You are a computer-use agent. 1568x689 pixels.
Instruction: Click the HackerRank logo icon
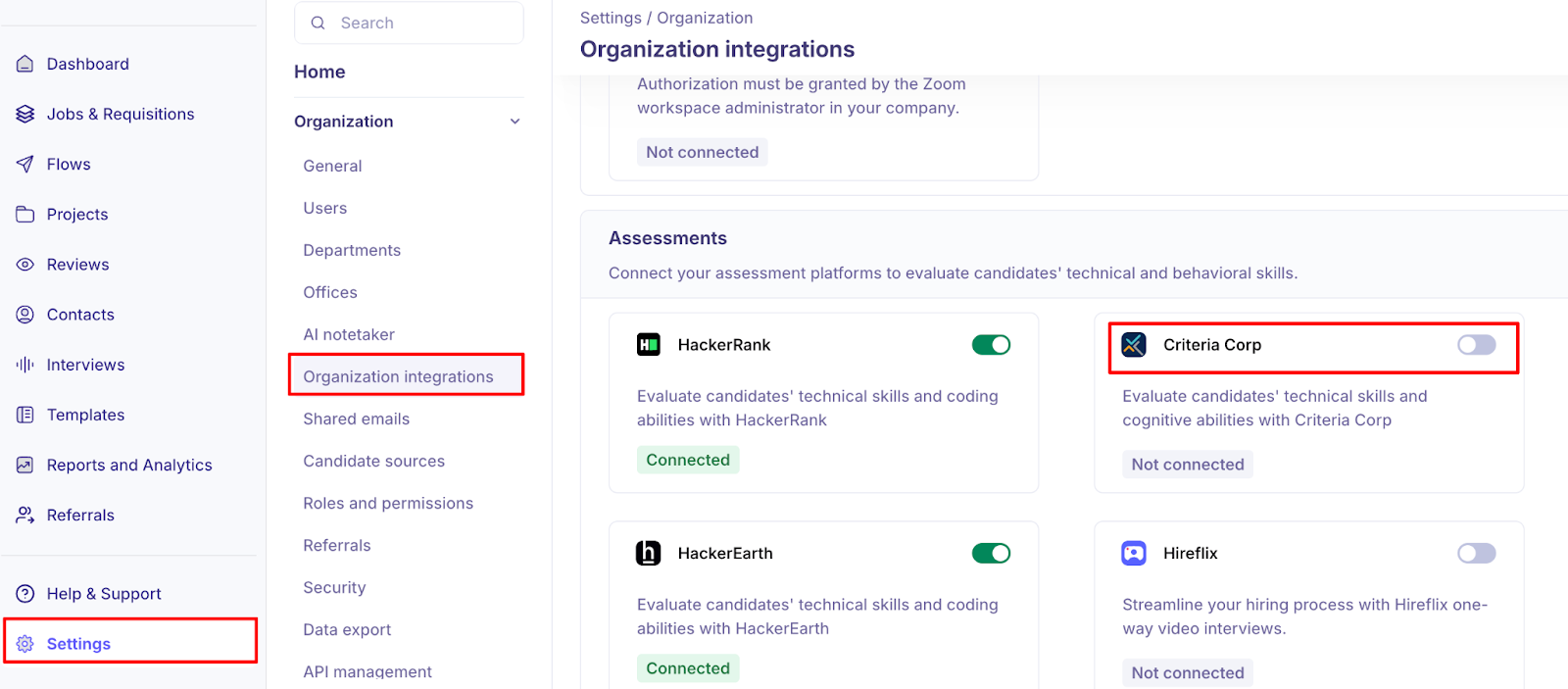[x=649, y=345]
